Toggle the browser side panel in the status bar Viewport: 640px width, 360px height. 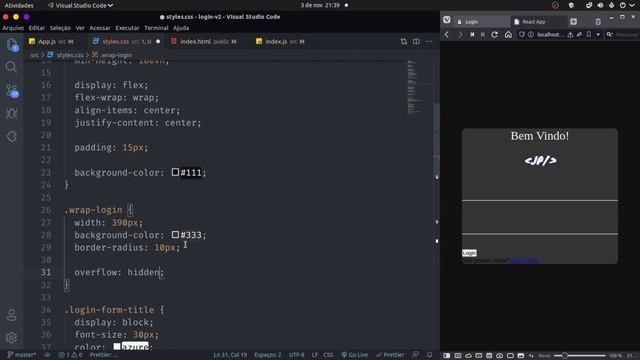pyautogui.click(x=447, y=356)
